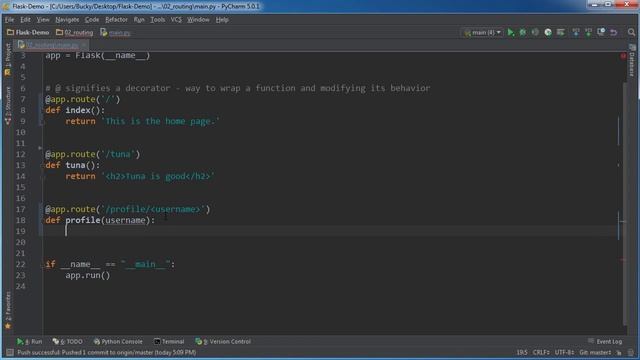Screen dimensions: 640x360
Task: Open the VCS menu
Action: (x=176, y=20)
